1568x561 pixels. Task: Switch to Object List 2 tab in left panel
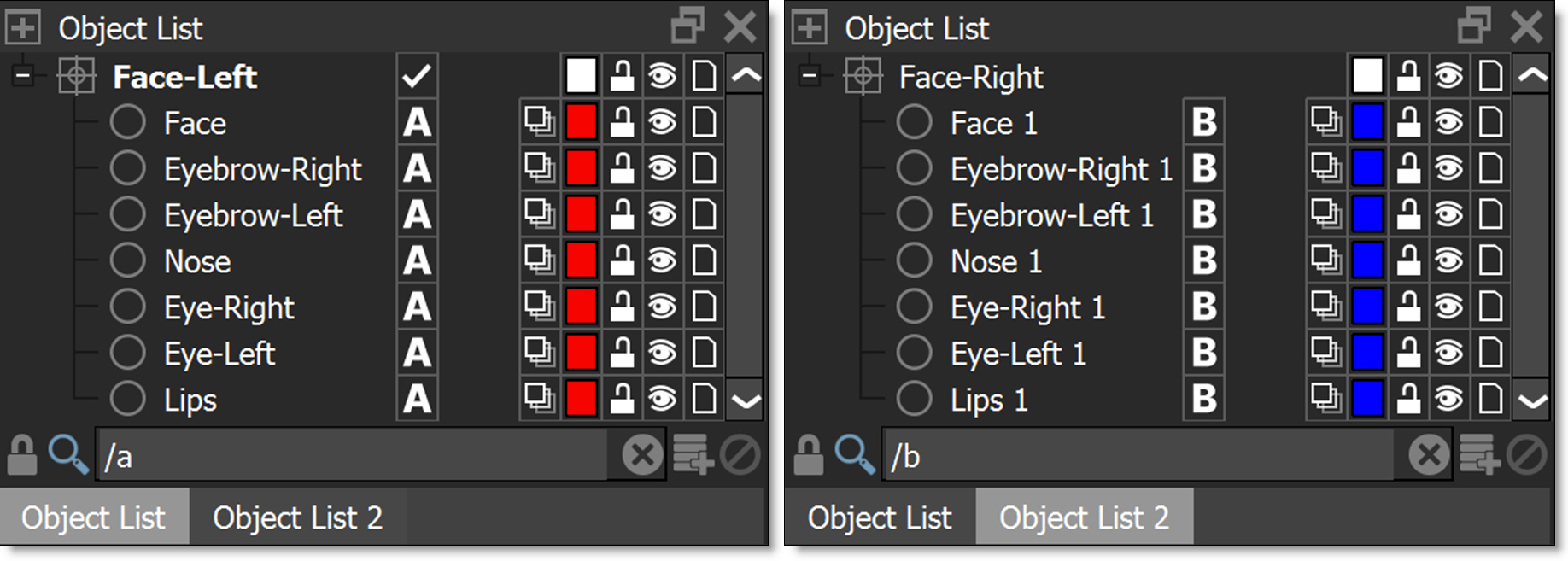coord(297,517)
